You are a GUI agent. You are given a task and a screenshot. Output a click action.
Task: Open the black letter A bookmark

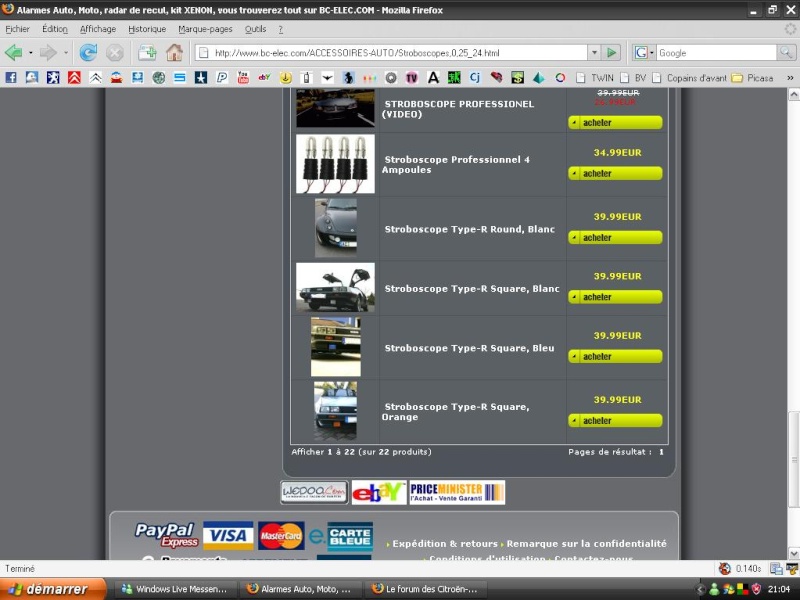point(433,78)
